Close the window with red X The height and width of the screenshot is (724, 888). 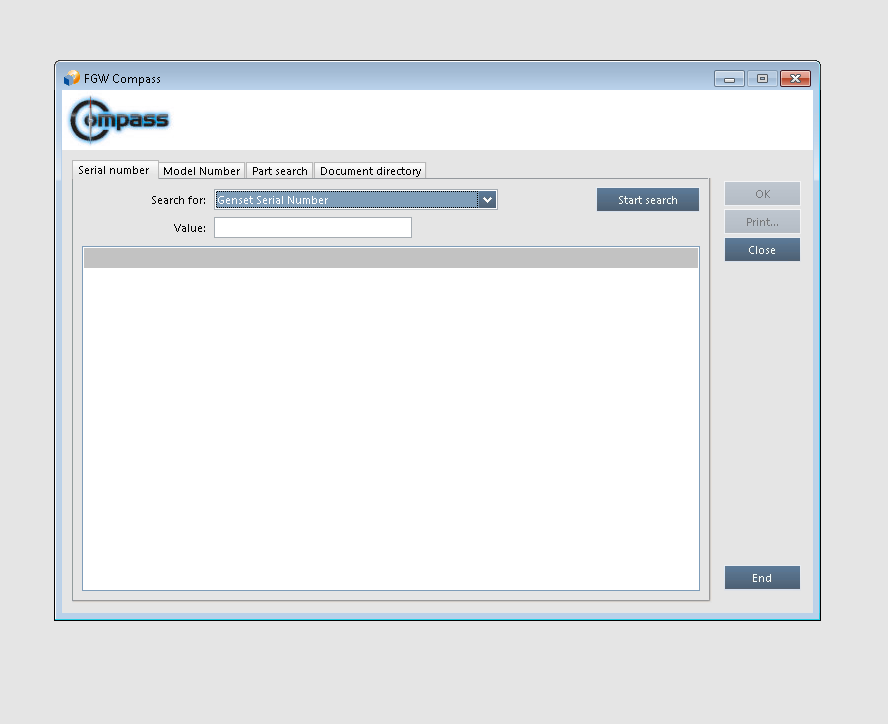point(795,79)
